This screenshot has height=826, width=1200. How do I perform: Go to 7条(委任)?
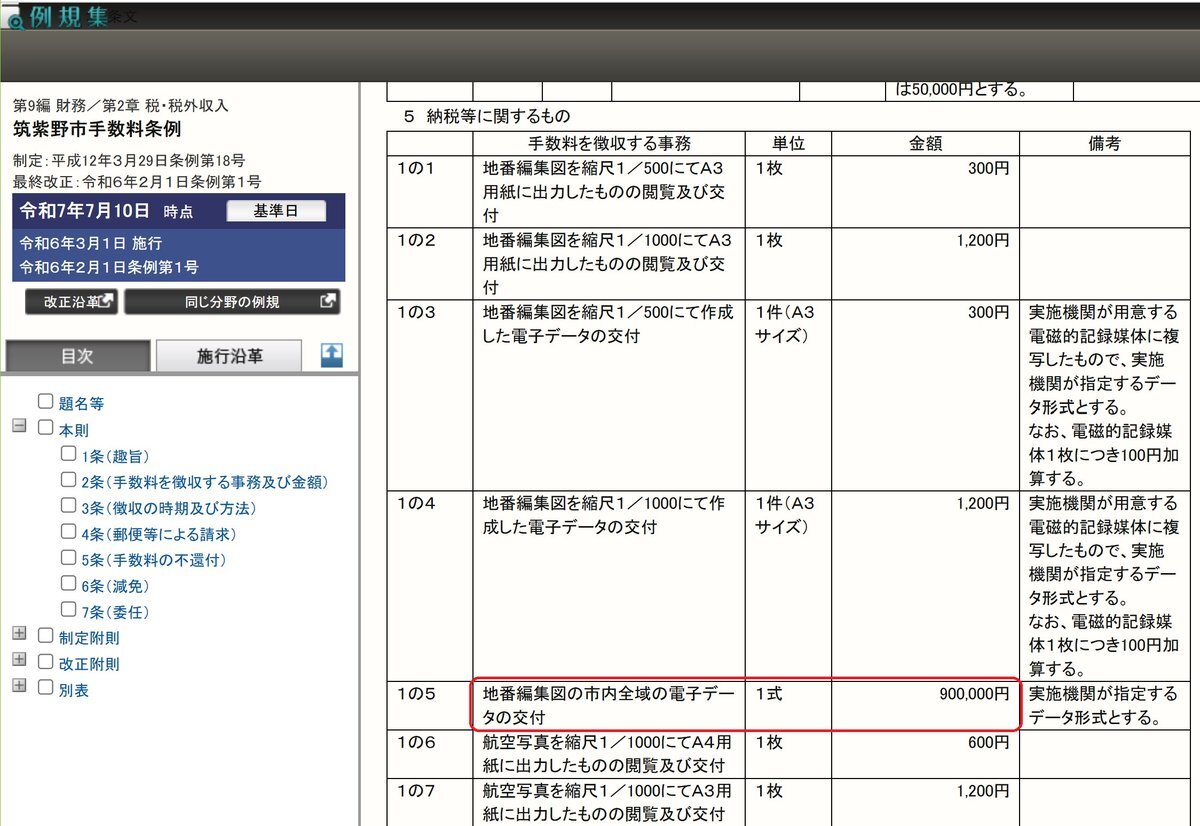116,613
